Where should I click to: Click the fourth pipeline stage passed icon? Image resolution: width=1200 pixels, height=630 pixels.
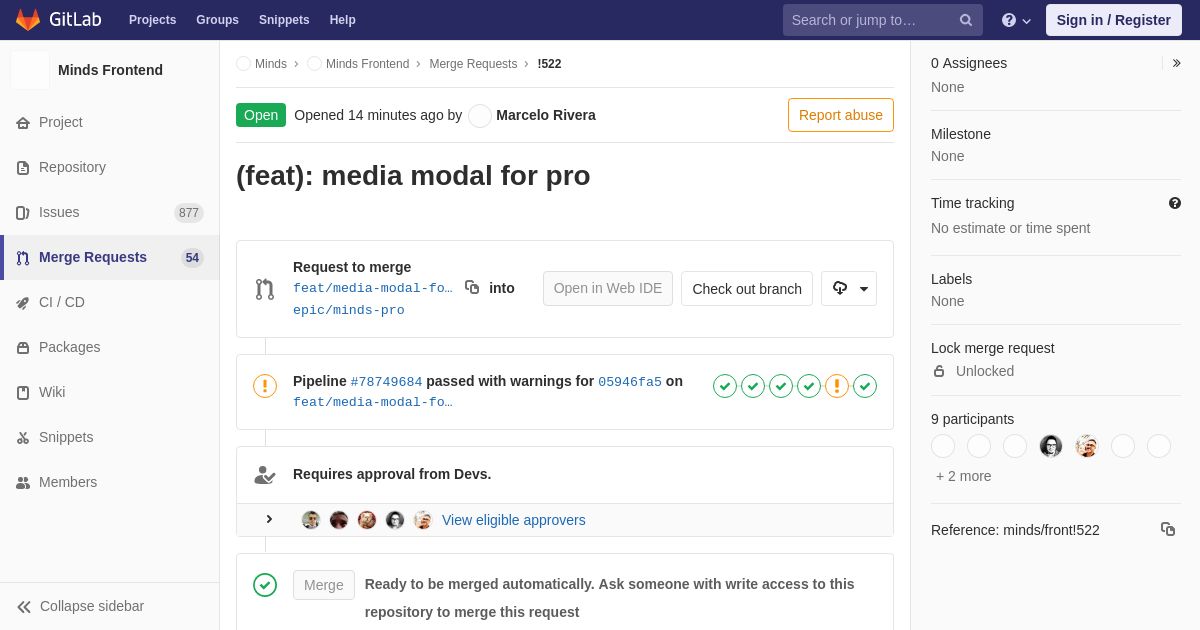click(x=809, y=386)
